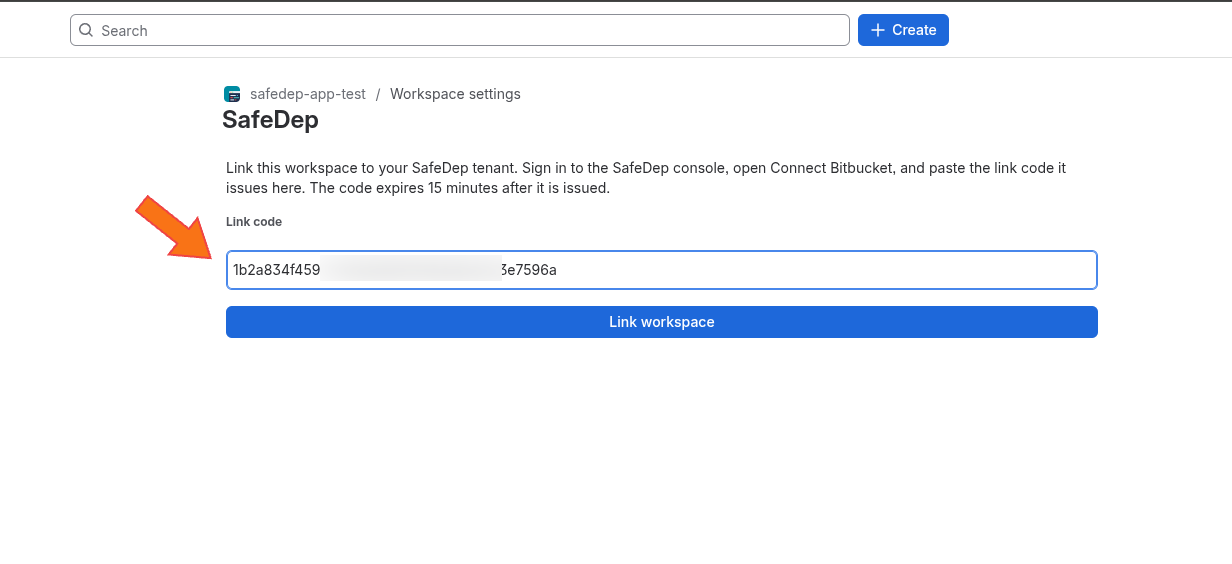Open the safedep-app-test workspace avatar icon

coord(232,94)
